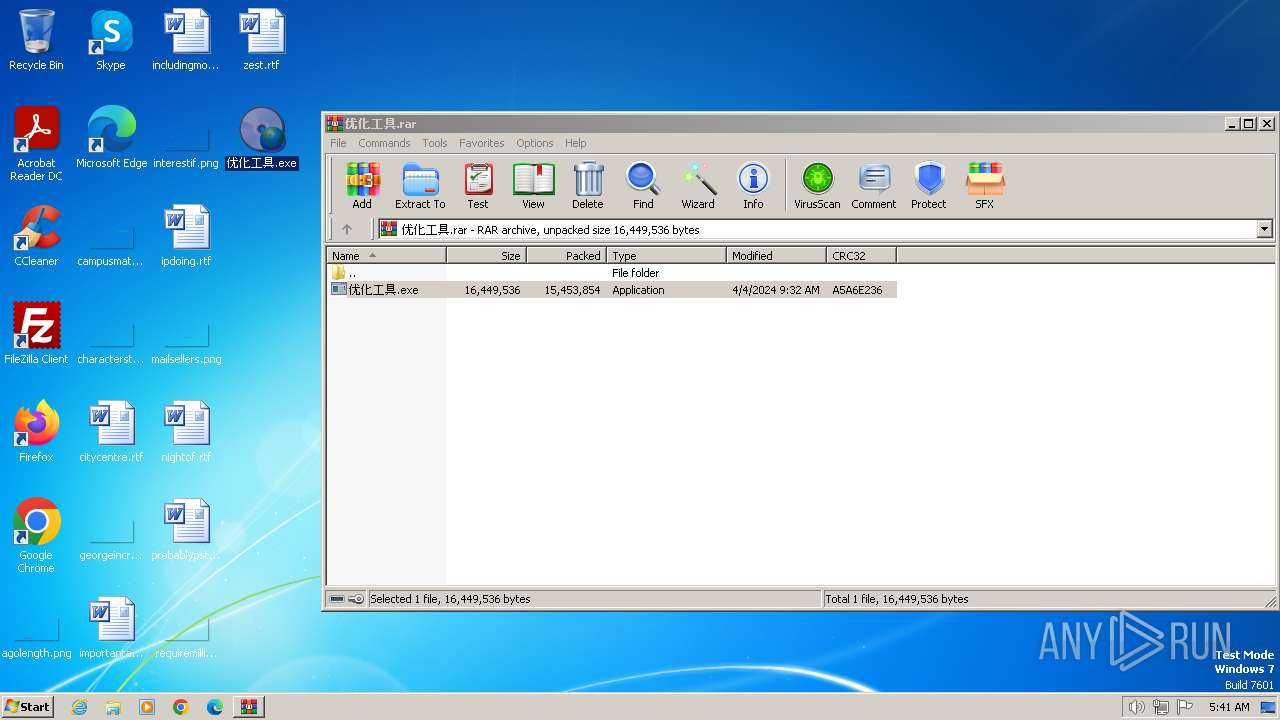Viewport: 1280px width, 720px height.
Task: Select citycentre.rtf desktop file
Action: (x=111, y=432)
